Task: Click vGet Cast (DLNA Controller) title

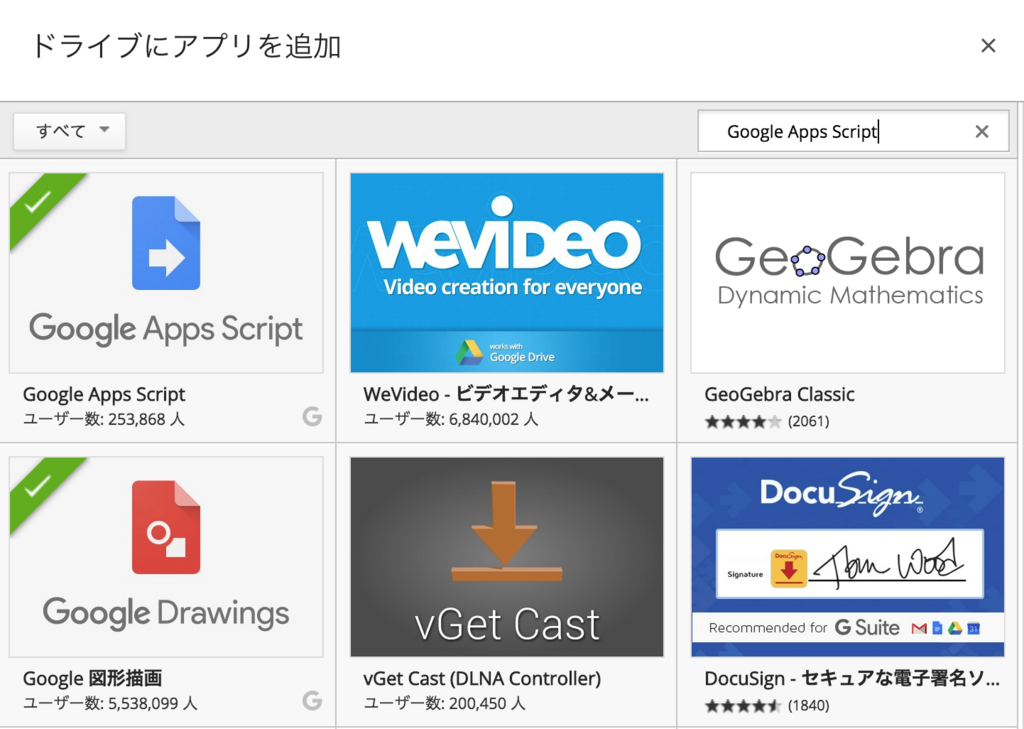Action: (x=482, y=679)
